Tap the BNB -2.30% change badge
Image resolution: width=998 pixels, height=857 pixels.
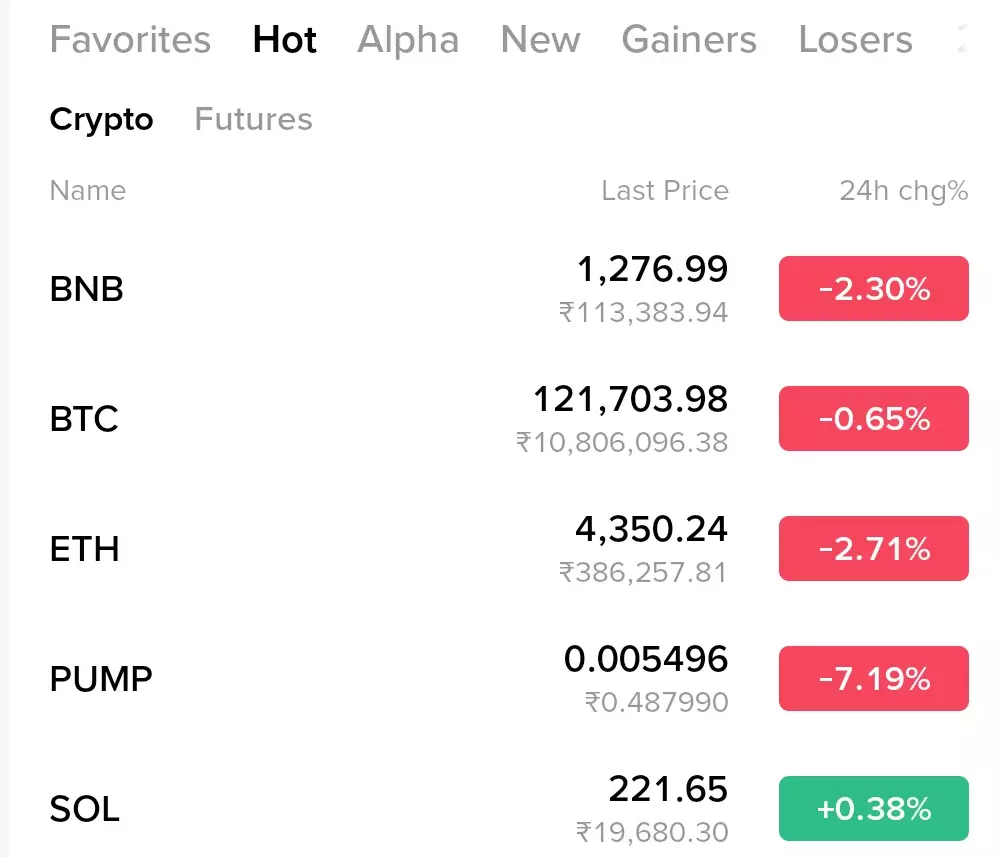pyautogui.click(x=873, y=289)
